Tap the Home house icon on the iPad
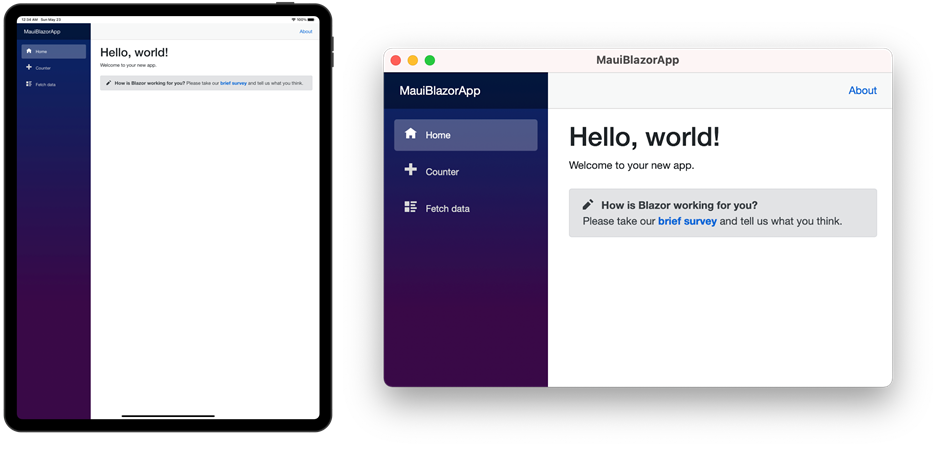Viewport: 940px width, 450px height. (29, 51)
